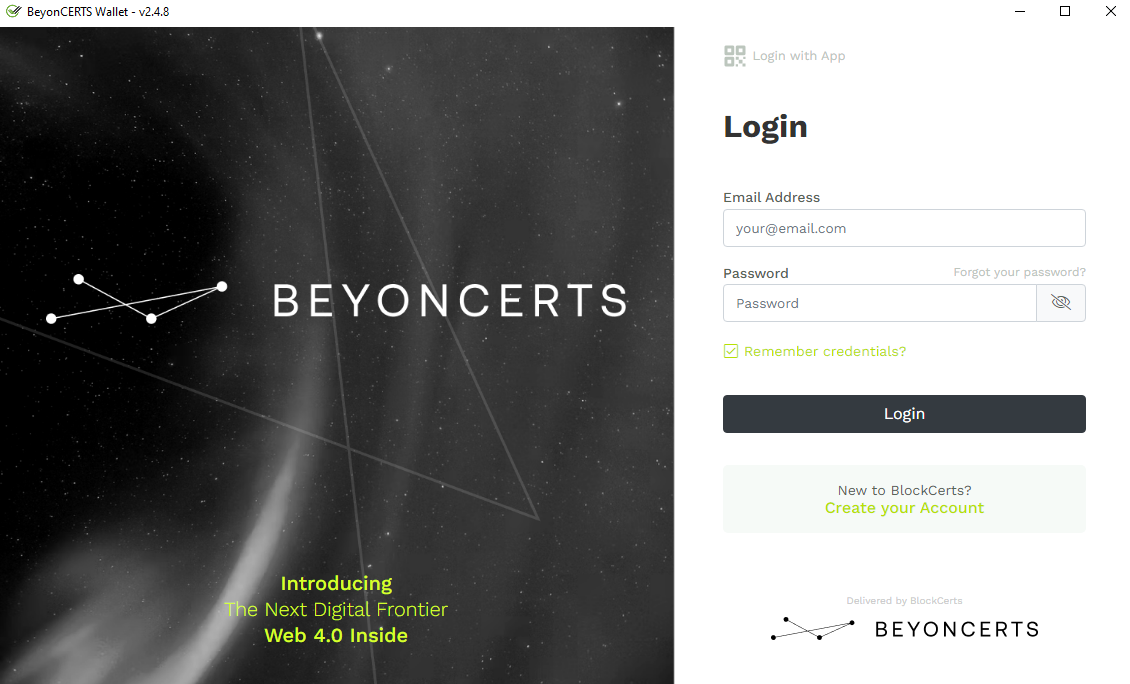Click the constellation graphic in the space artwork
Screen dimensions: 1130x684
(x=135, y=300)
